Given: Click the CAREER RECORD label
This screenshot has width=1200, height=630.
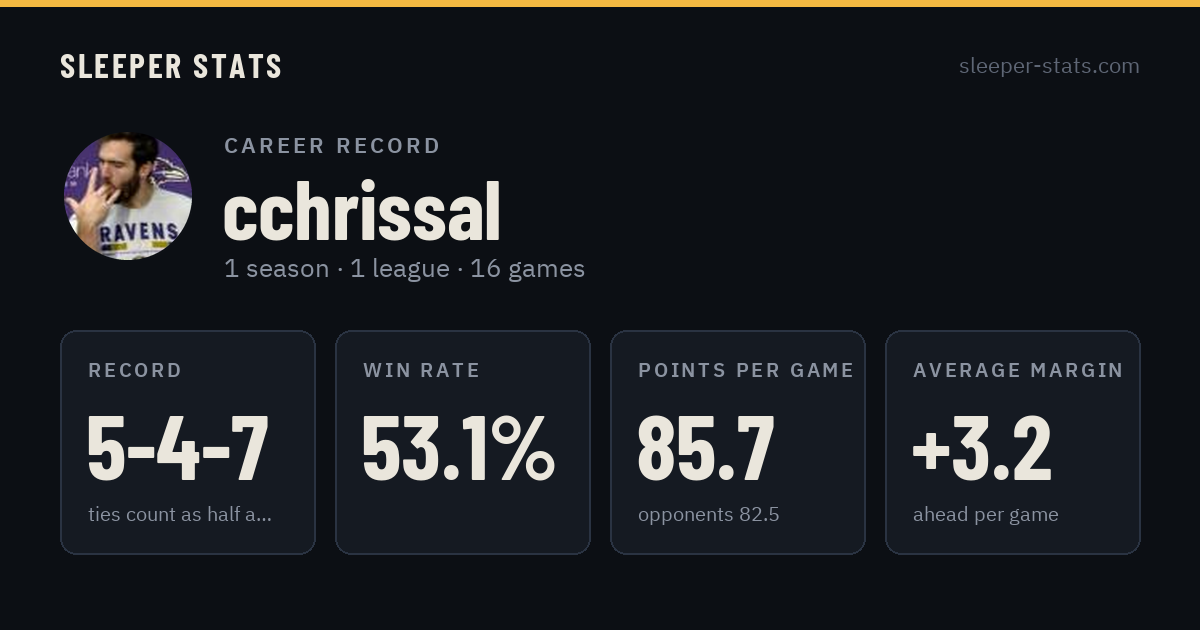Looking at the screenshot, I should point(332,146).
